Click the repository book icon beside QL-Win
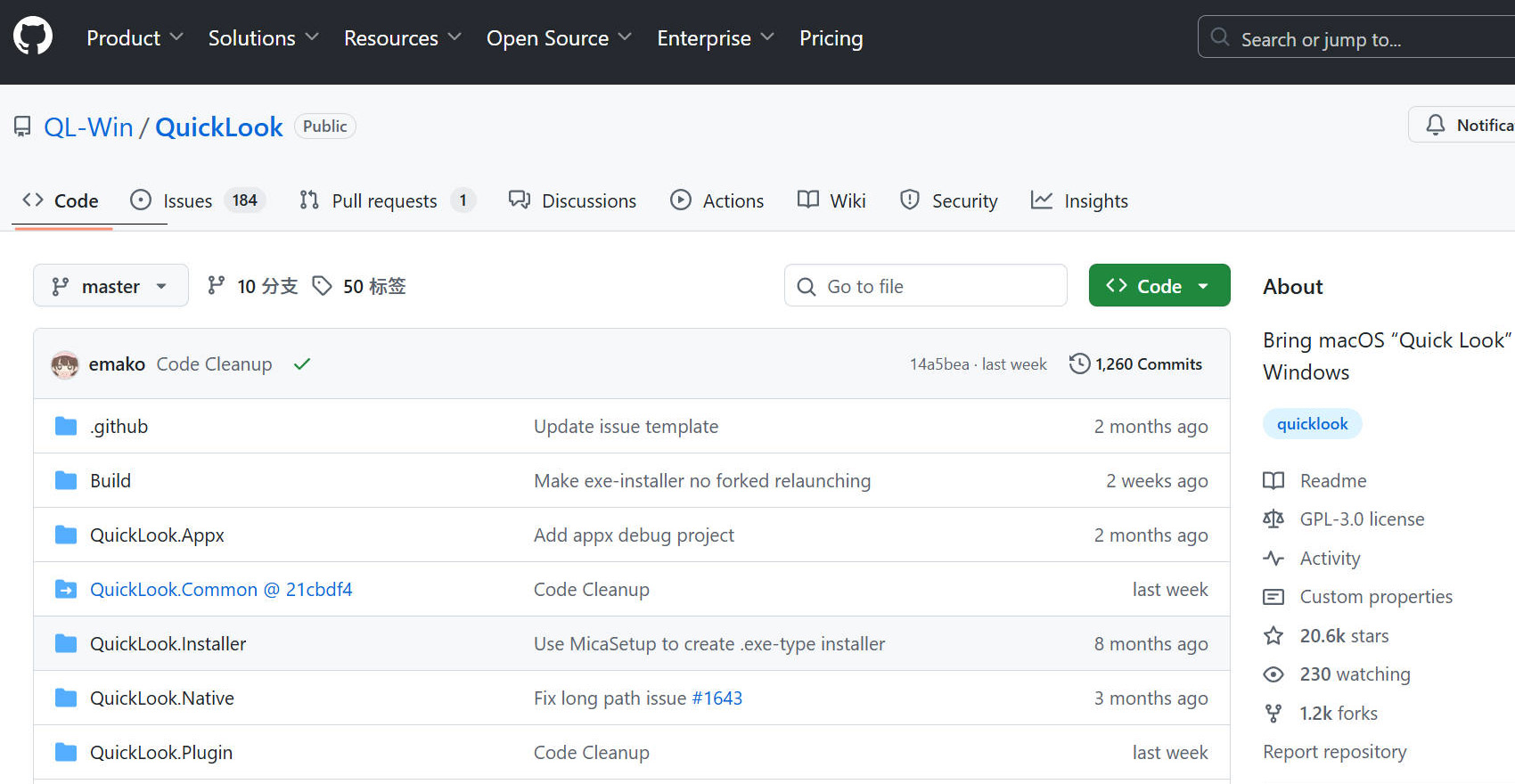 click(22, 127)
